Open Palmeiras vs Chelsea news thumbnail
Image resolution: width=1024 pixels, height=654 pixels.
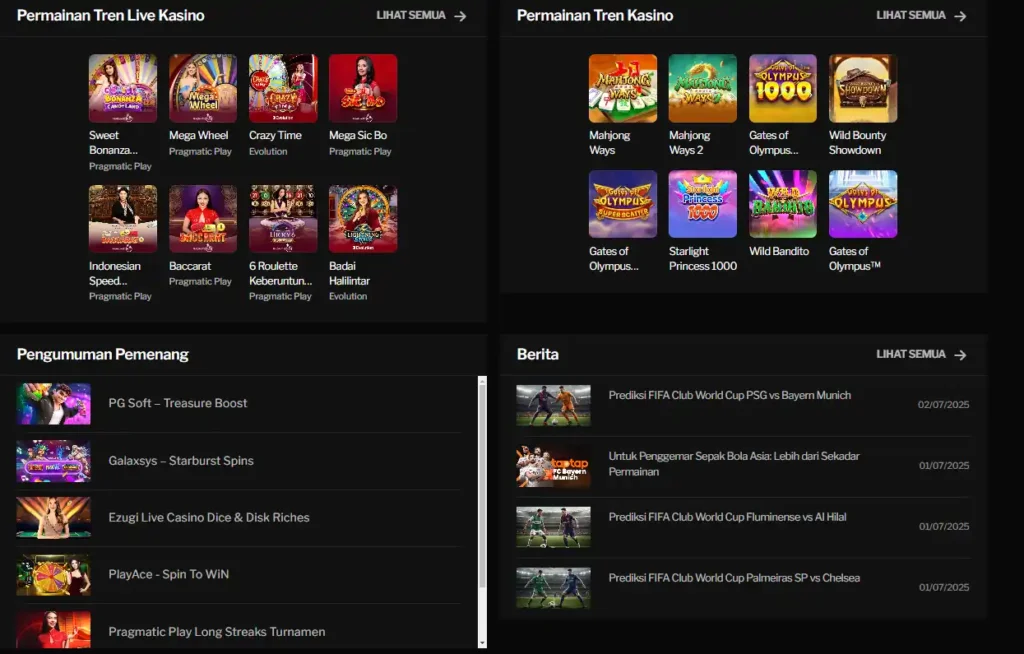click(x=553, y=588)
